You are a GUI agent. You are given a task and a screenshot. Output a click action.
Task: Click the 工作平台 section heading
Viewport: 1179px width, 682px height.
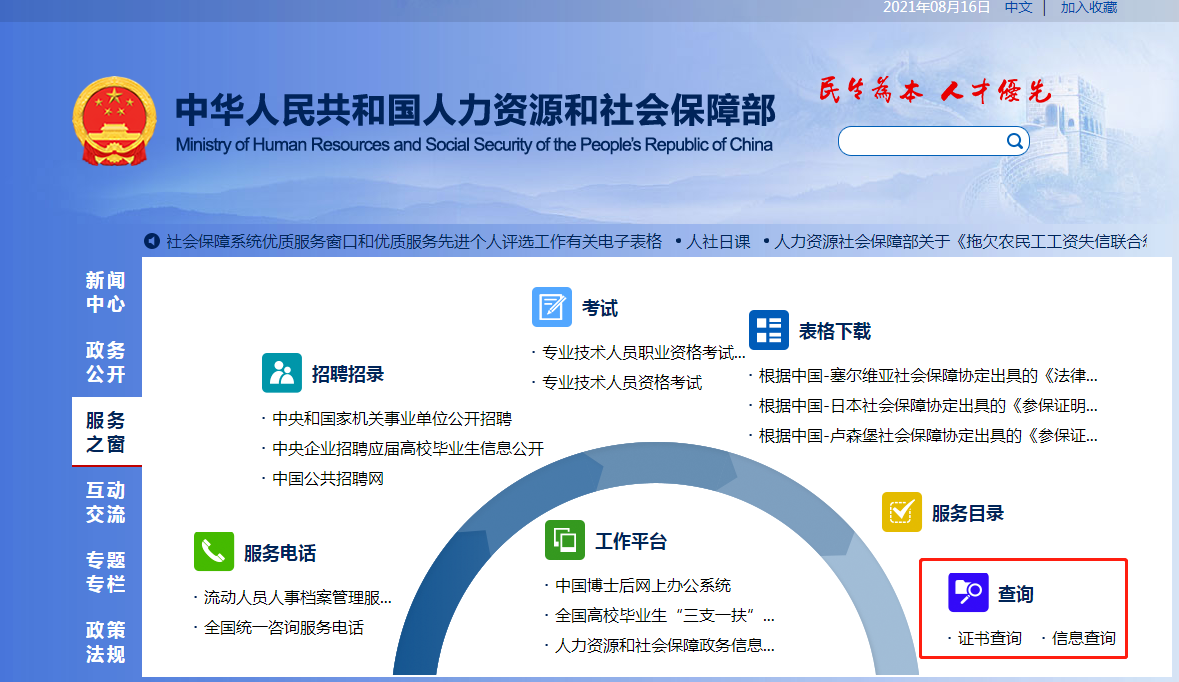click(x=631, y=541)
